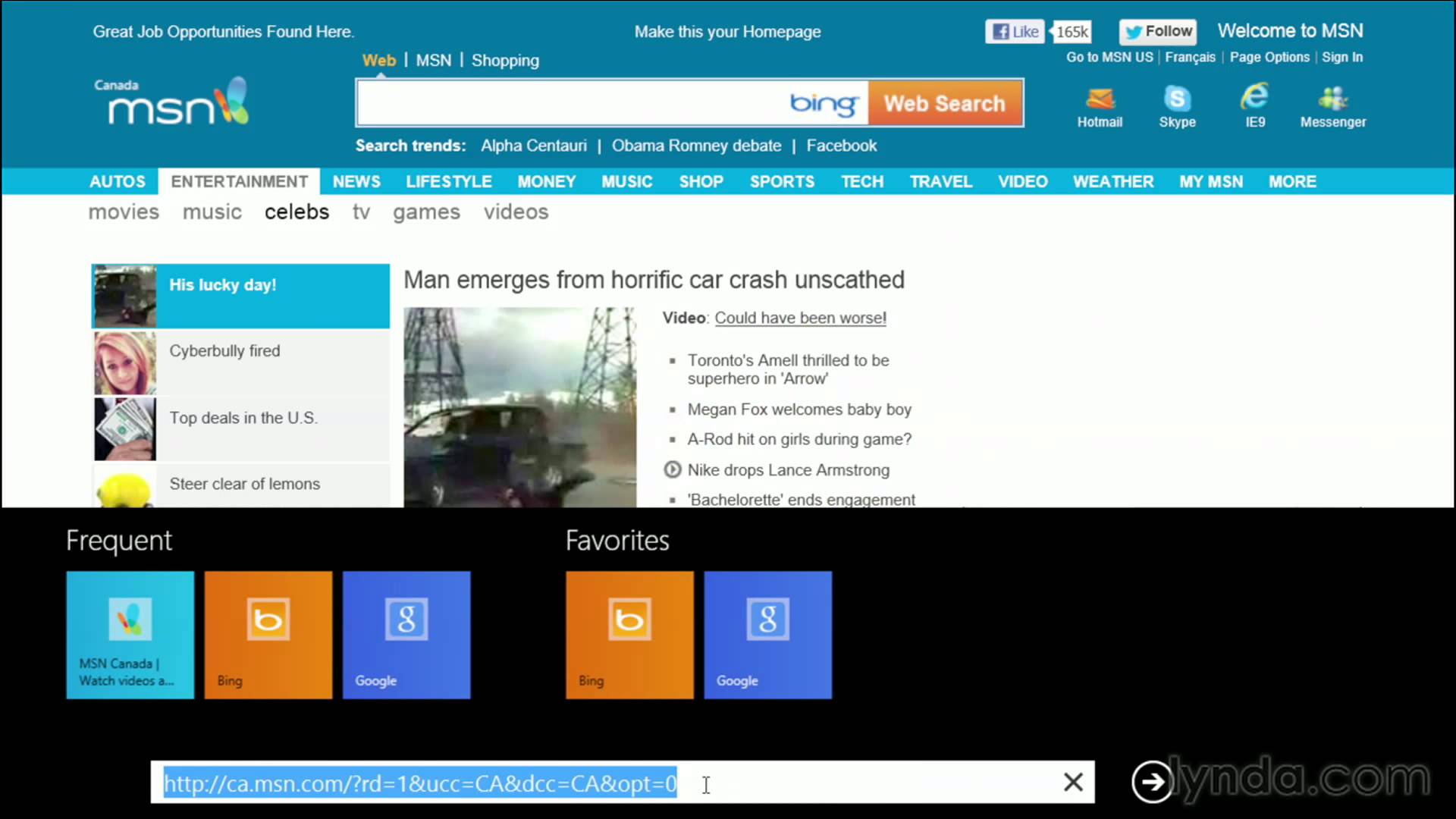Image resolution: width=1456 pixels, height=819 pixels.
Task: Click the Obama Romney debate trend
Action: 696,146
